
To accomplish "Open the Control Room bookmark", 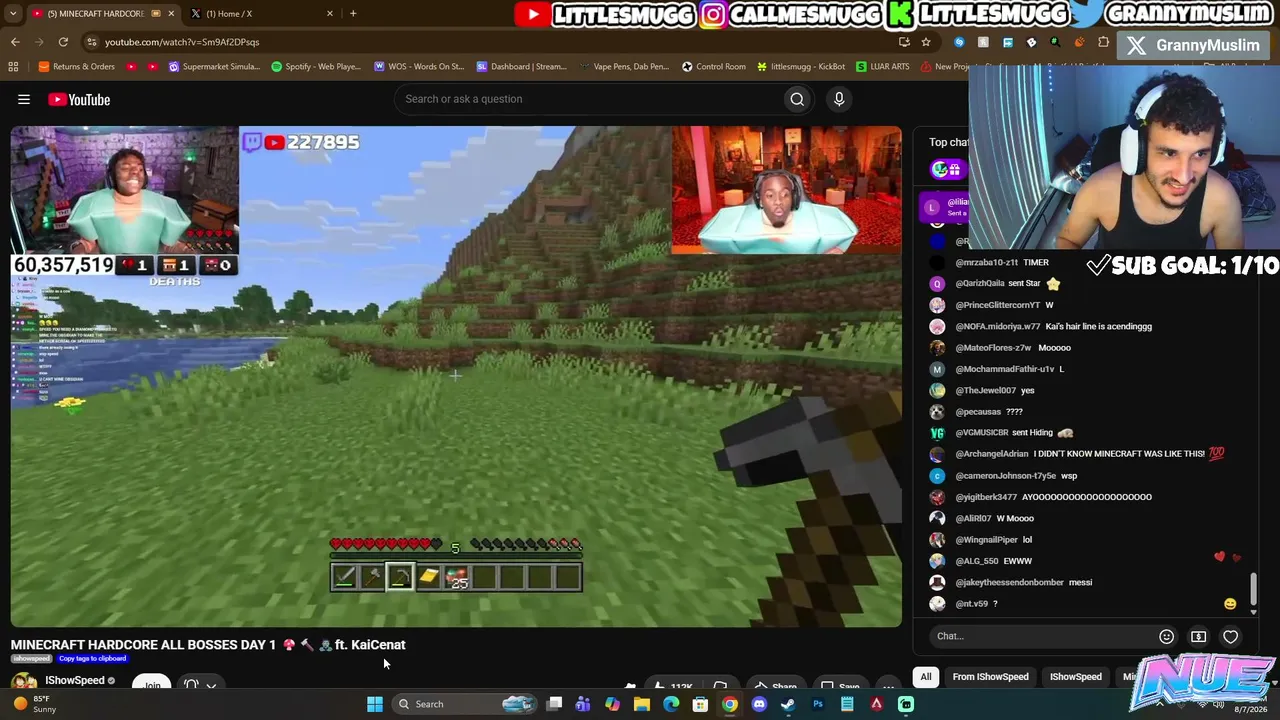I will point(714,67).
